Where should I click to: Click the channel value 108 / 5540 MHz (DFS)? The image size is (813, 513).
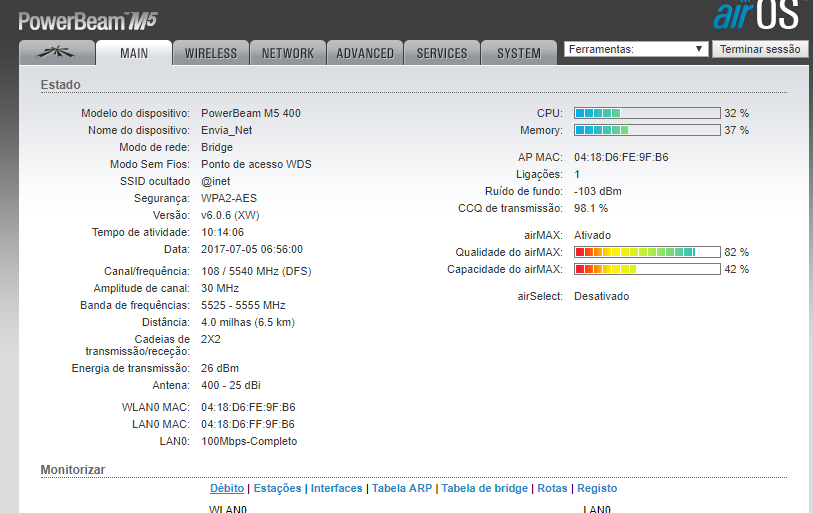[x=256, y=271]
